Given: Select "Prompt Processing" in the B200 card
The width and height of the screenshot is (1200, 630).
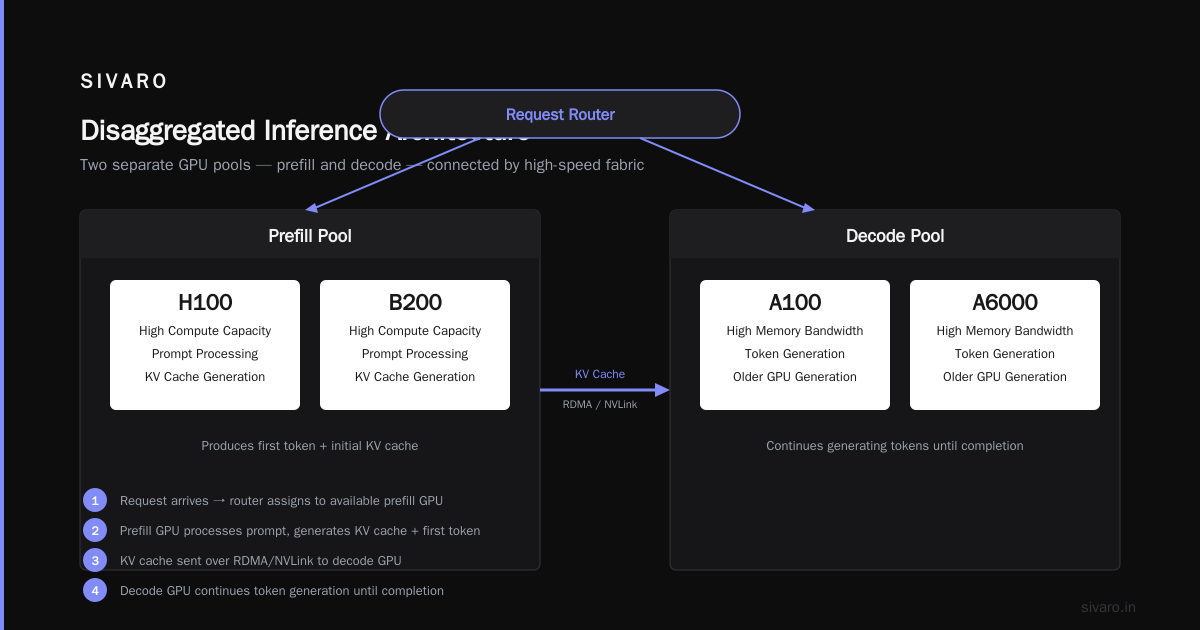Looking at the screenshot, I should pos(415,354).
